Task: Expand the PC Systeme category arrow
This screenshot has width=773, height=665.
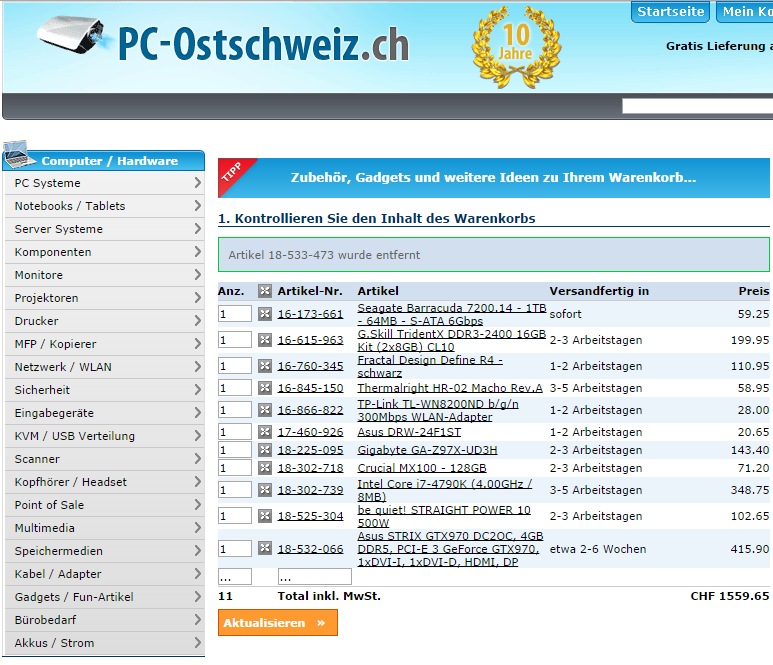Action: (x=197, y=183)
